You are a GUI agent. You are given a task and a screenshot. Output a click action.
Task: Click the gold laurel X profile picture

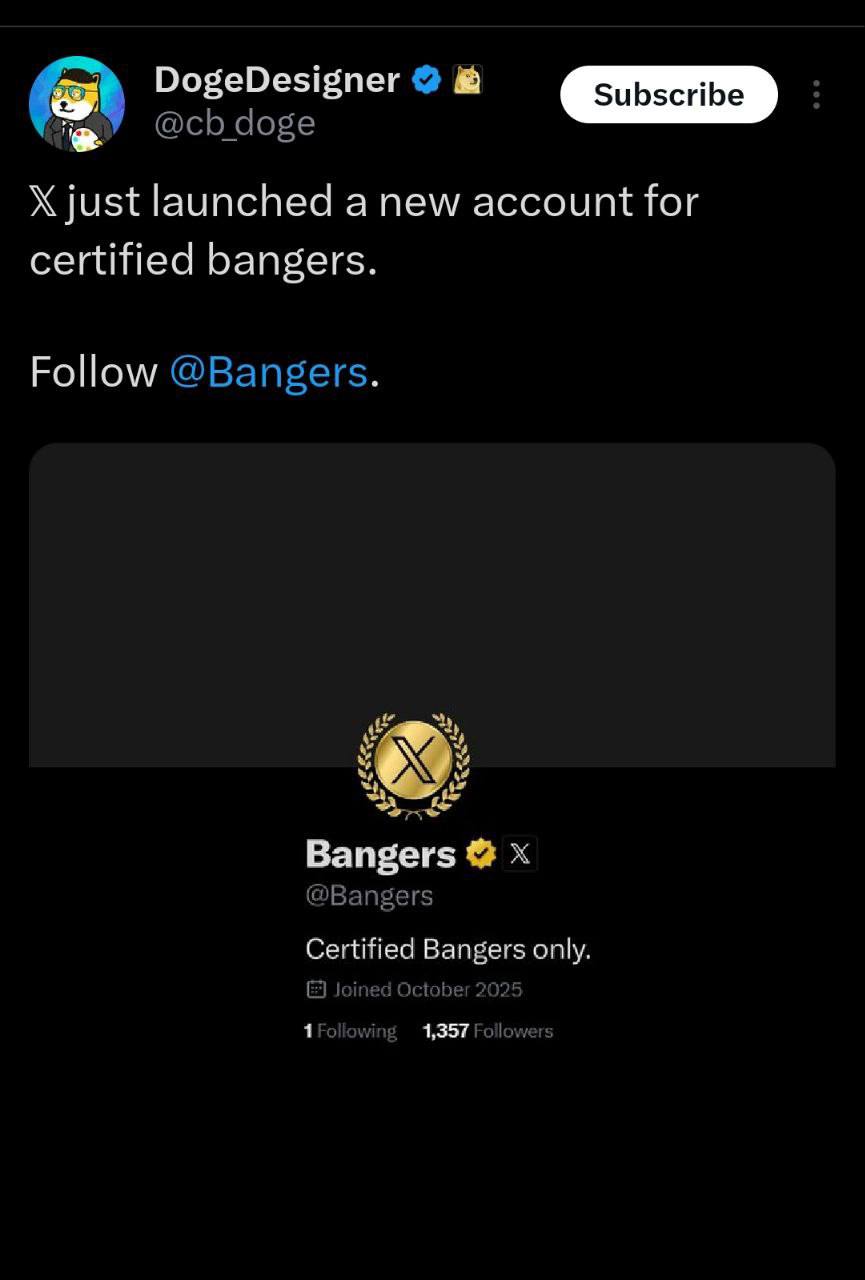[413, 766]
